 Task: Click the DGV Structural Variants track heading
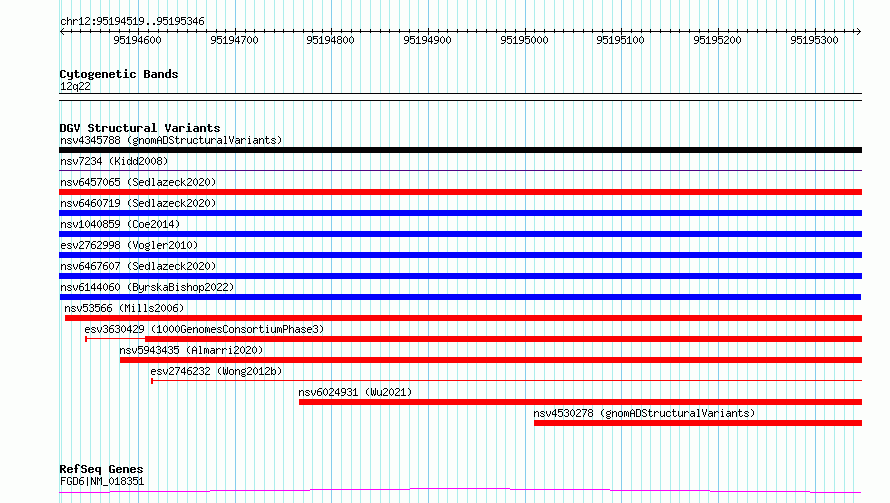pyautogui.click(x=140, y=128)
